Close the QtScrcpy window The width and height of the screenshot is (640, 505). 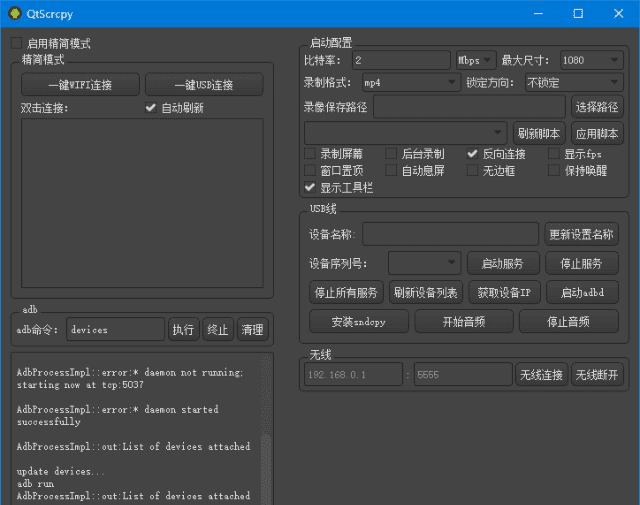(618, 13)
